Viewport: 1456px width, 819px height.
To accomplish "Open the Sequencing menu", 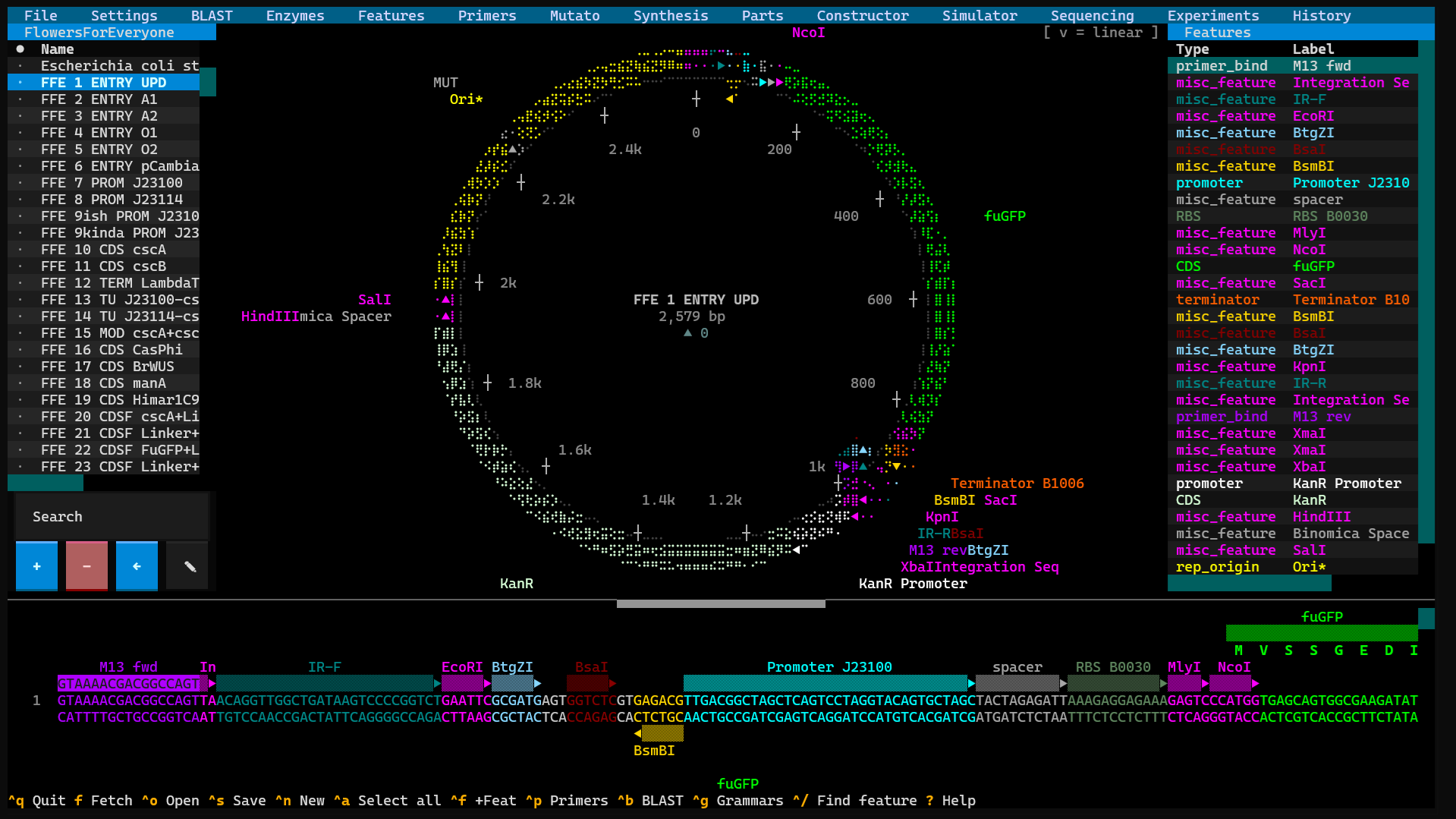I will point(1093,15).
